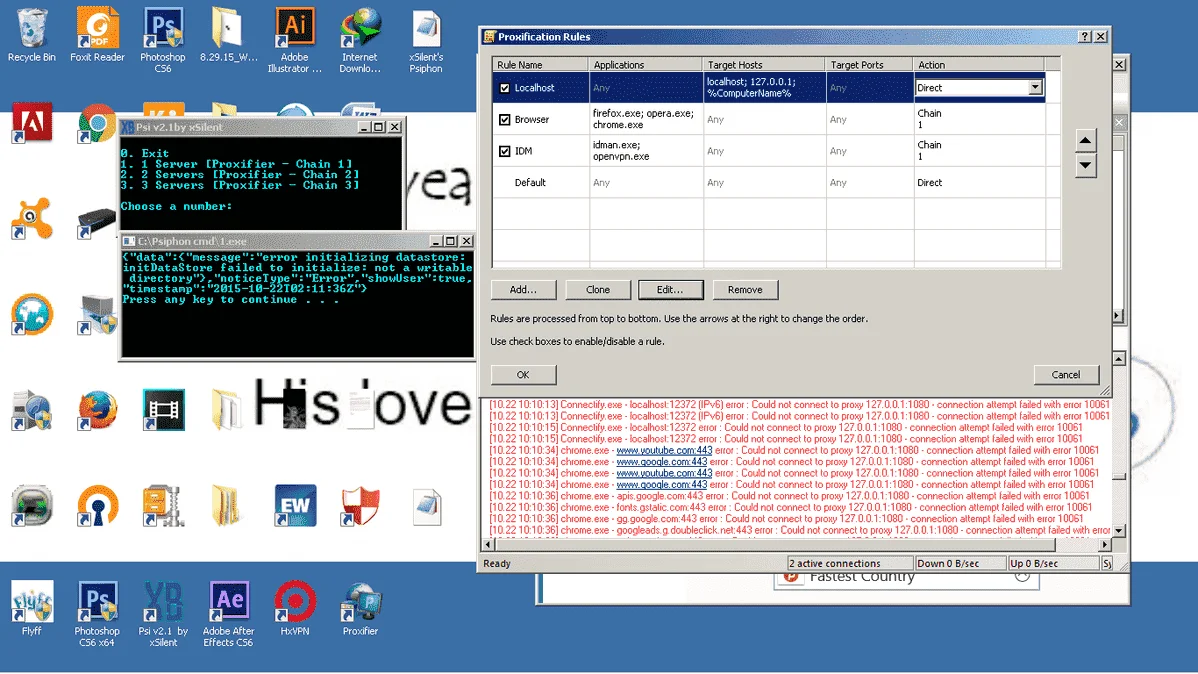The height and width of the screenshot is (674, 1198).
Task: Click the Add... button
Action: [x=523, y=290]
